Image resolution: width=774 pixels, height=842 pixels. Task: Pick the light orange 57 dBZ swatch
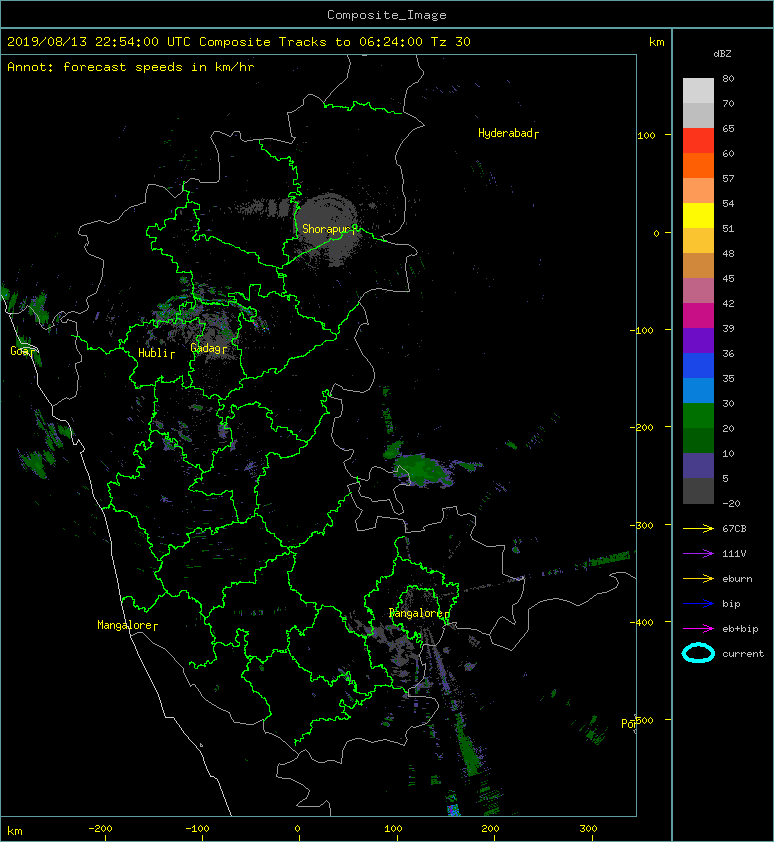point(698,191)
